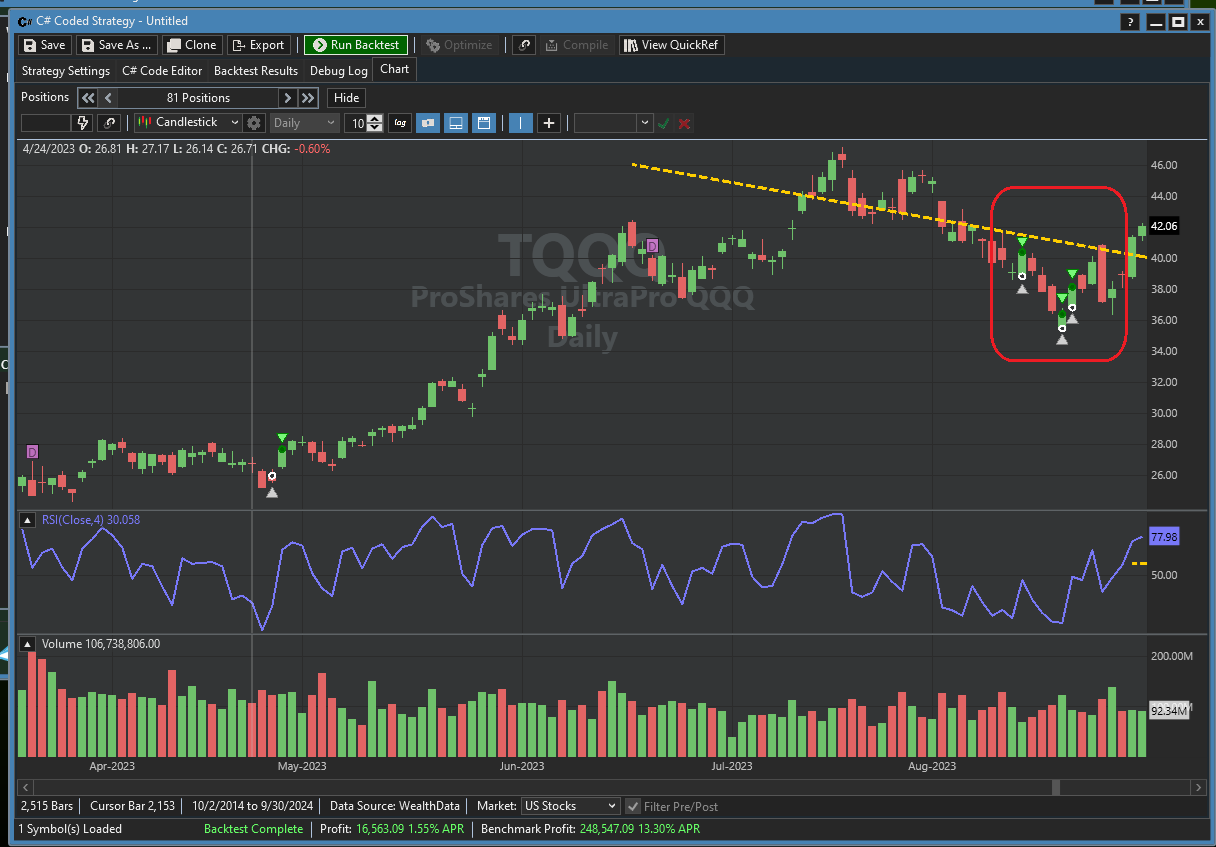Click the 77.98 RSI value label
This screenshot has height=847, width=1216.
click(x=1164, y=537)
